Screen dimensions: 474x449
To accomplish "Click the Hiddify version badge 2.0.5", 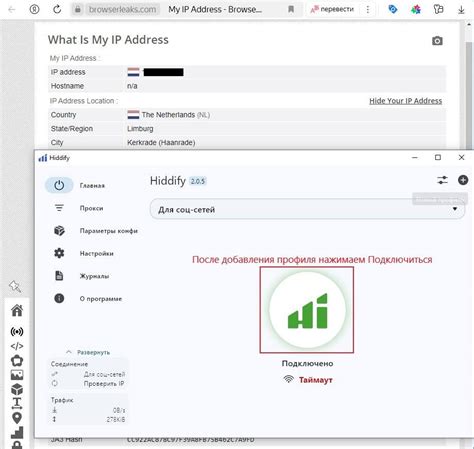I will pyautogui.click(x=198, y=181).
